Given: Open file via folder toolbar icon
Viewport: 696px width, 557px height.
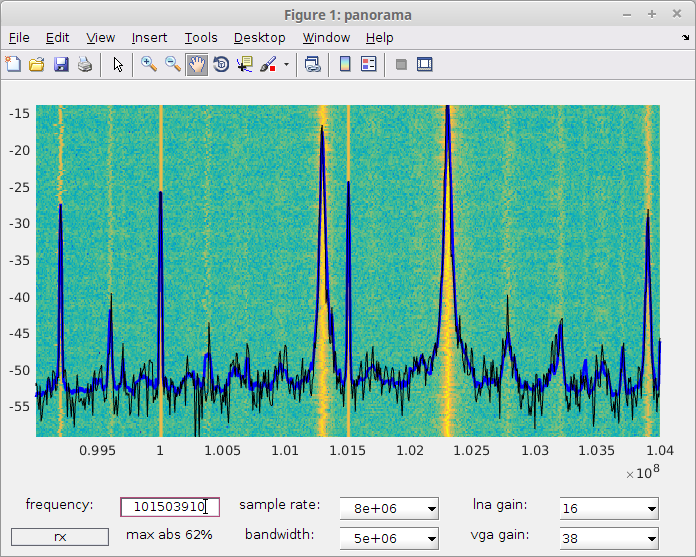Looking at the screenshot, I should 37,64.
